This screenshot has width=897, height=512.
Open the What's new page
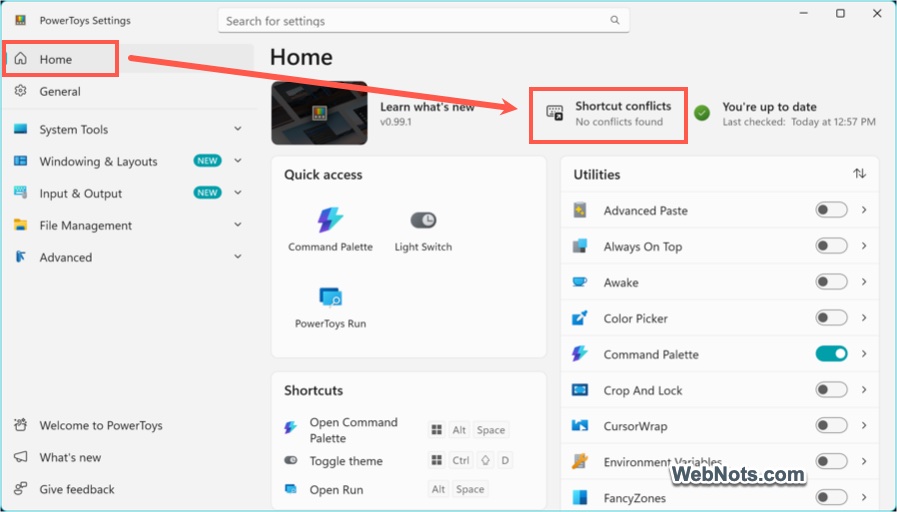[x=128, y=457]
